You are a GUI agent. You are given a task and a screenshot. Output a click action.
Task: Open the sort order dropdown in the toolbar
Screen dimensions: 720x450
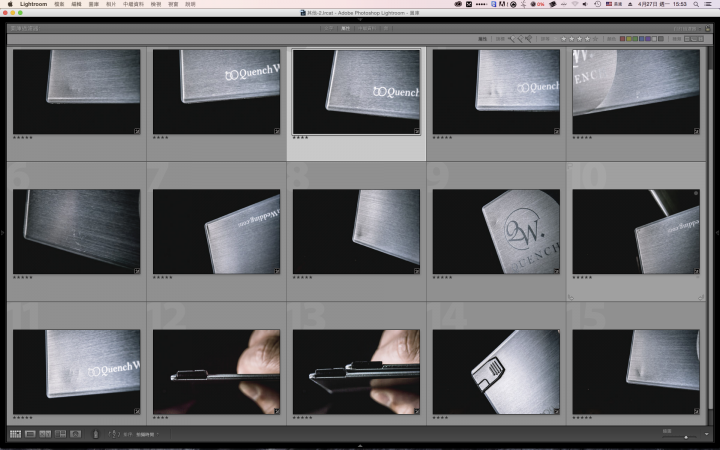(x=146, y=434)
